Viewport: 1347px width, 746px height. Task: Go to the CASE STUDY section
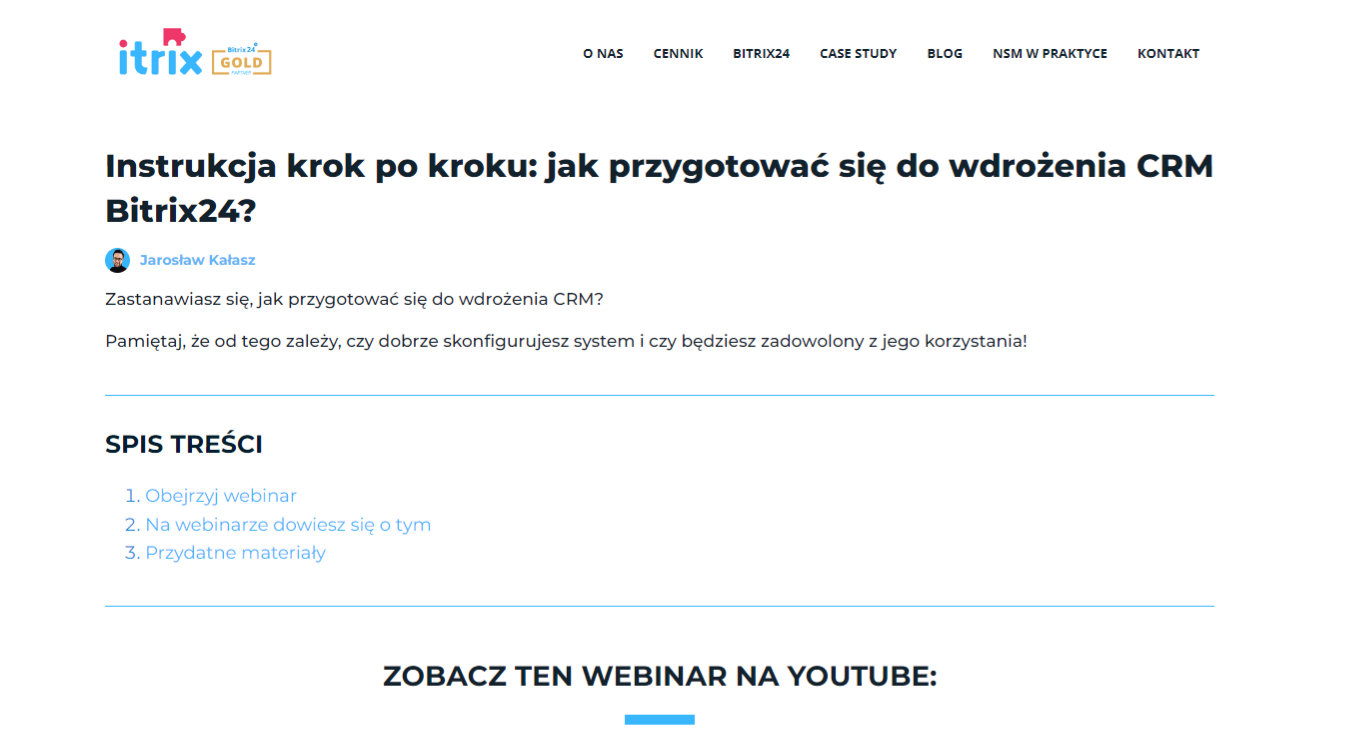(858, 53)
